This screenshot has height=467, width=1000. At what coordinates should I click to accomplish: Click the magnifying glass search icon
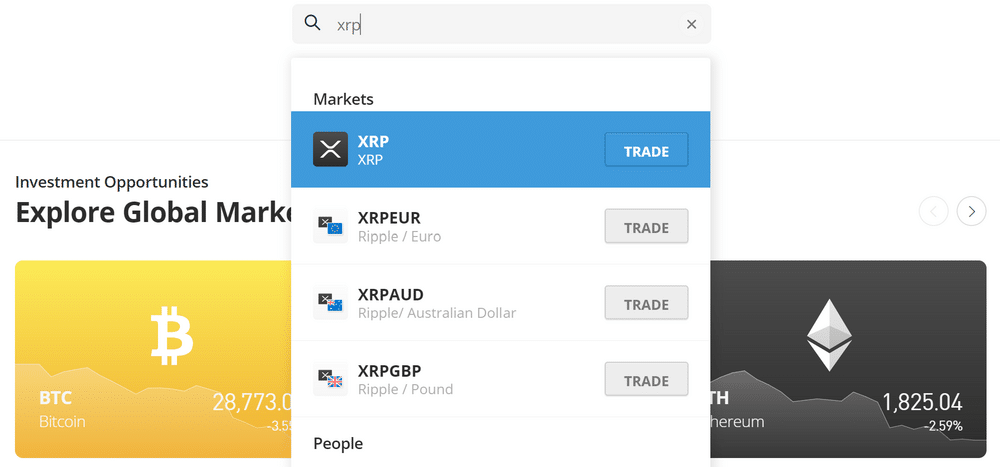[x=312, y=24]
